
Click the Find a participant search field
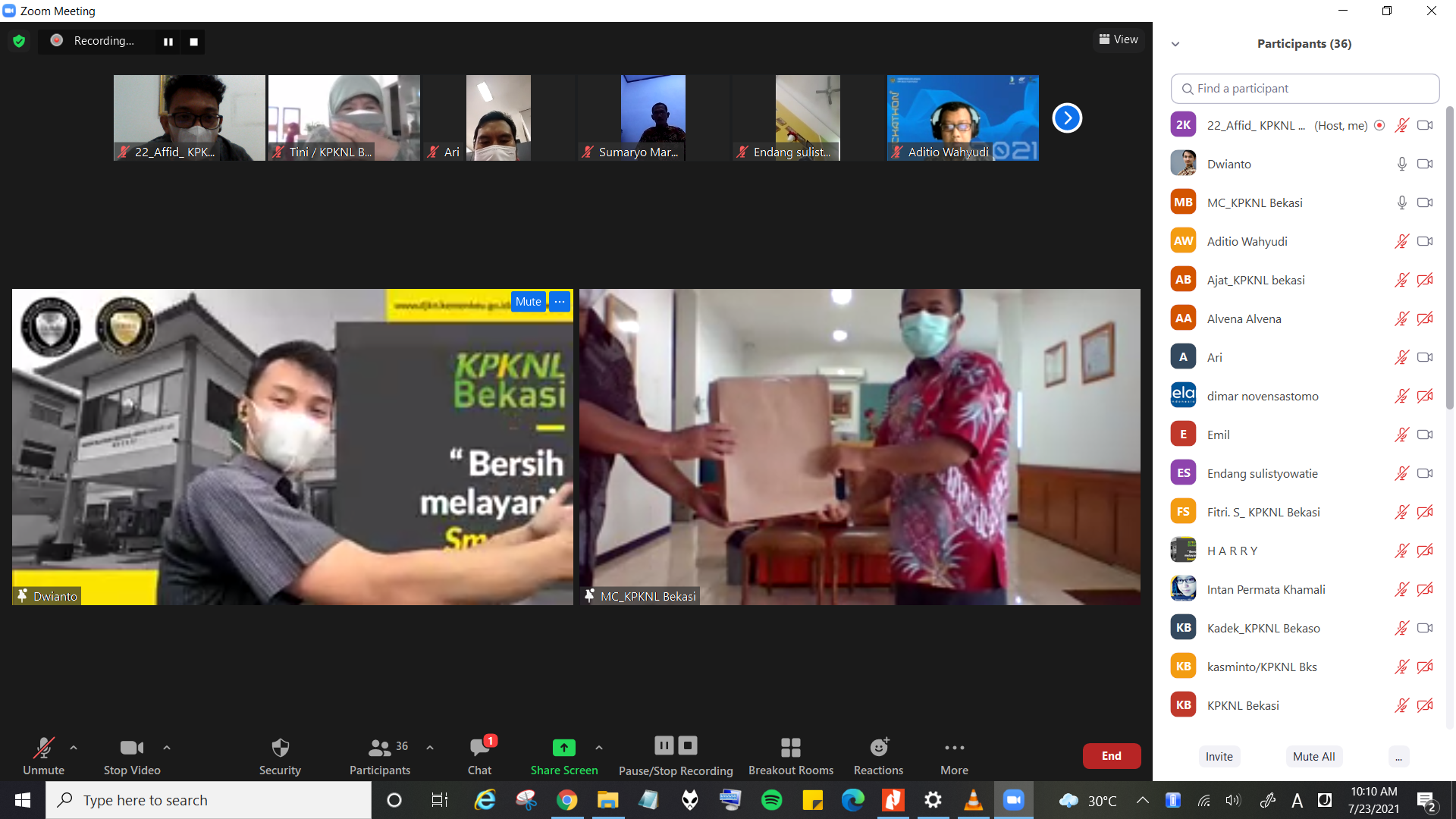[1304, 89]
